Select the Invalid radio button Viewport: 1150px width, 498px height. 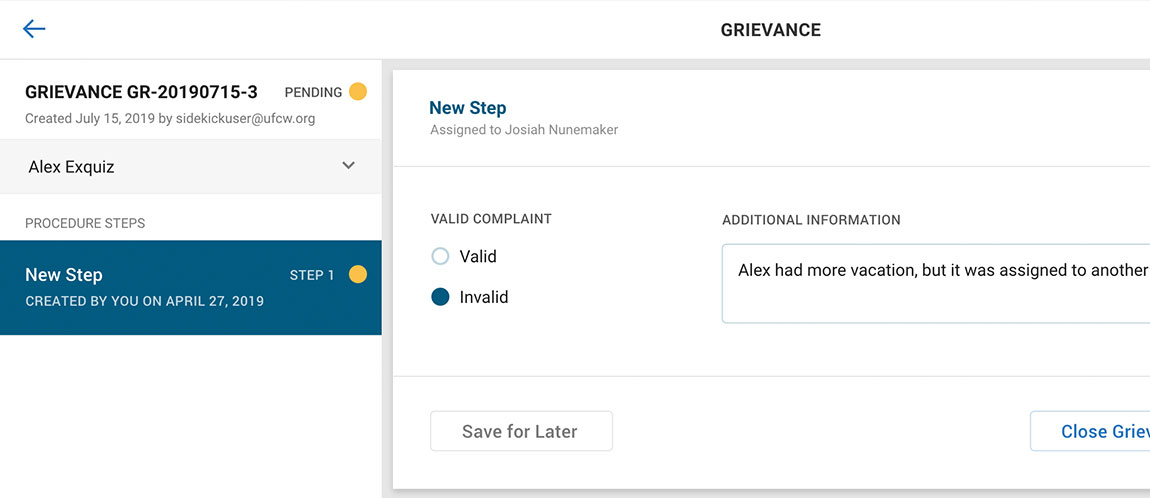(440, 297)
